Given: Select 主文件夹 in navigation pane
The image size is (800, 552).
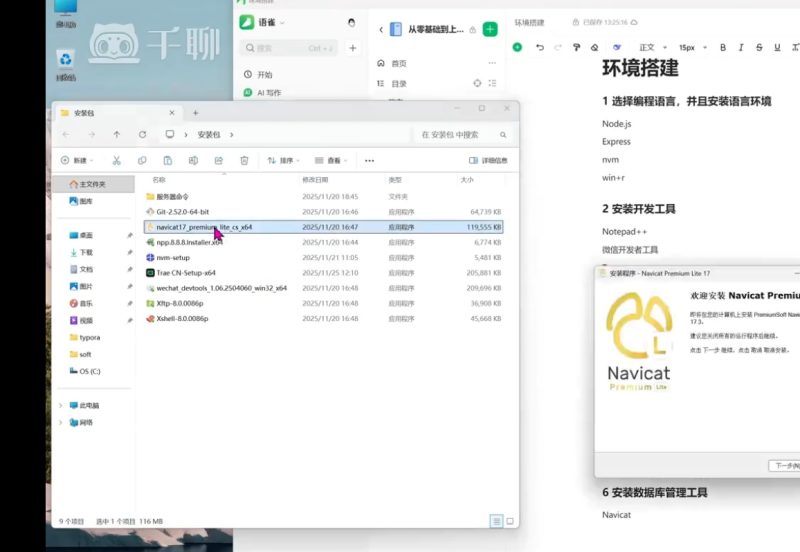Looking at the screenshot, I should tap(93, 184).
